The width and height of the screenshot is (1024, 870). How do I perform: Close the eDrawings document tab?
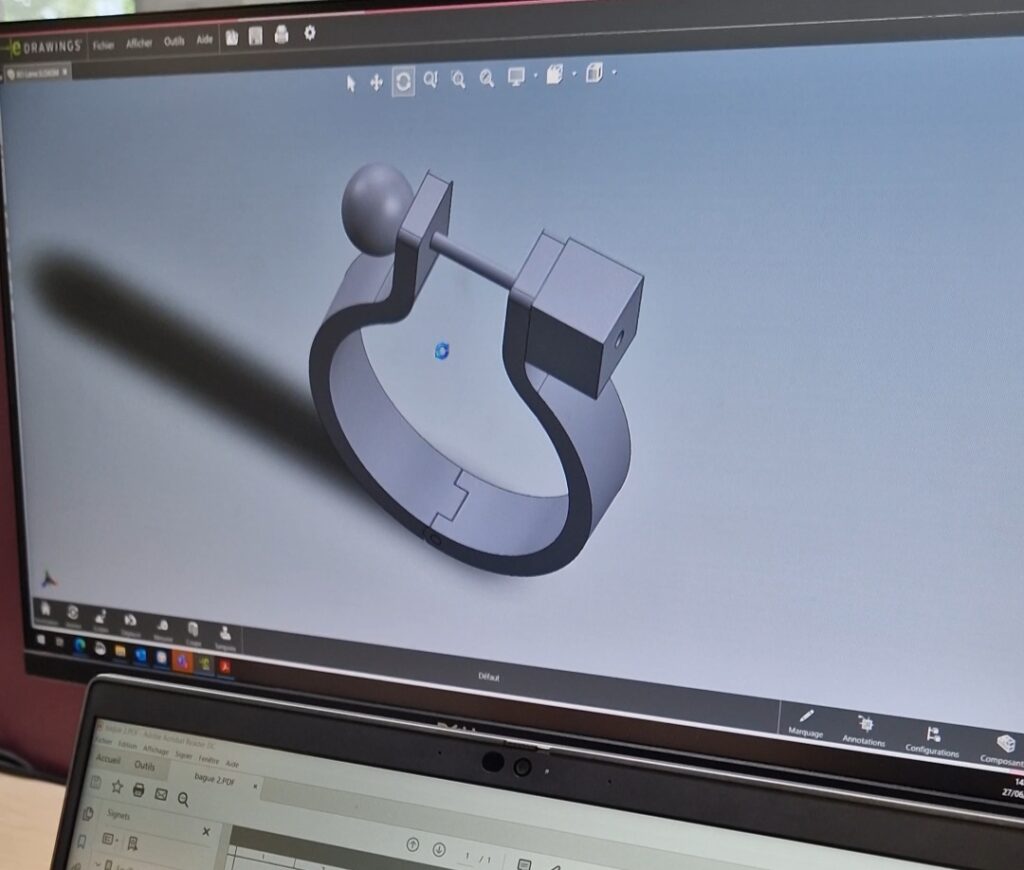[65, 72]
